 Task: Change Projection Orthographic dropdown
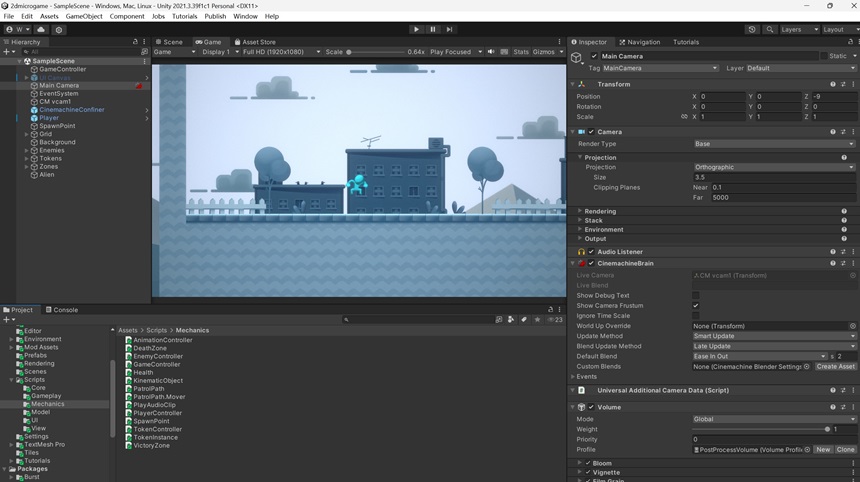click(774, 167)
